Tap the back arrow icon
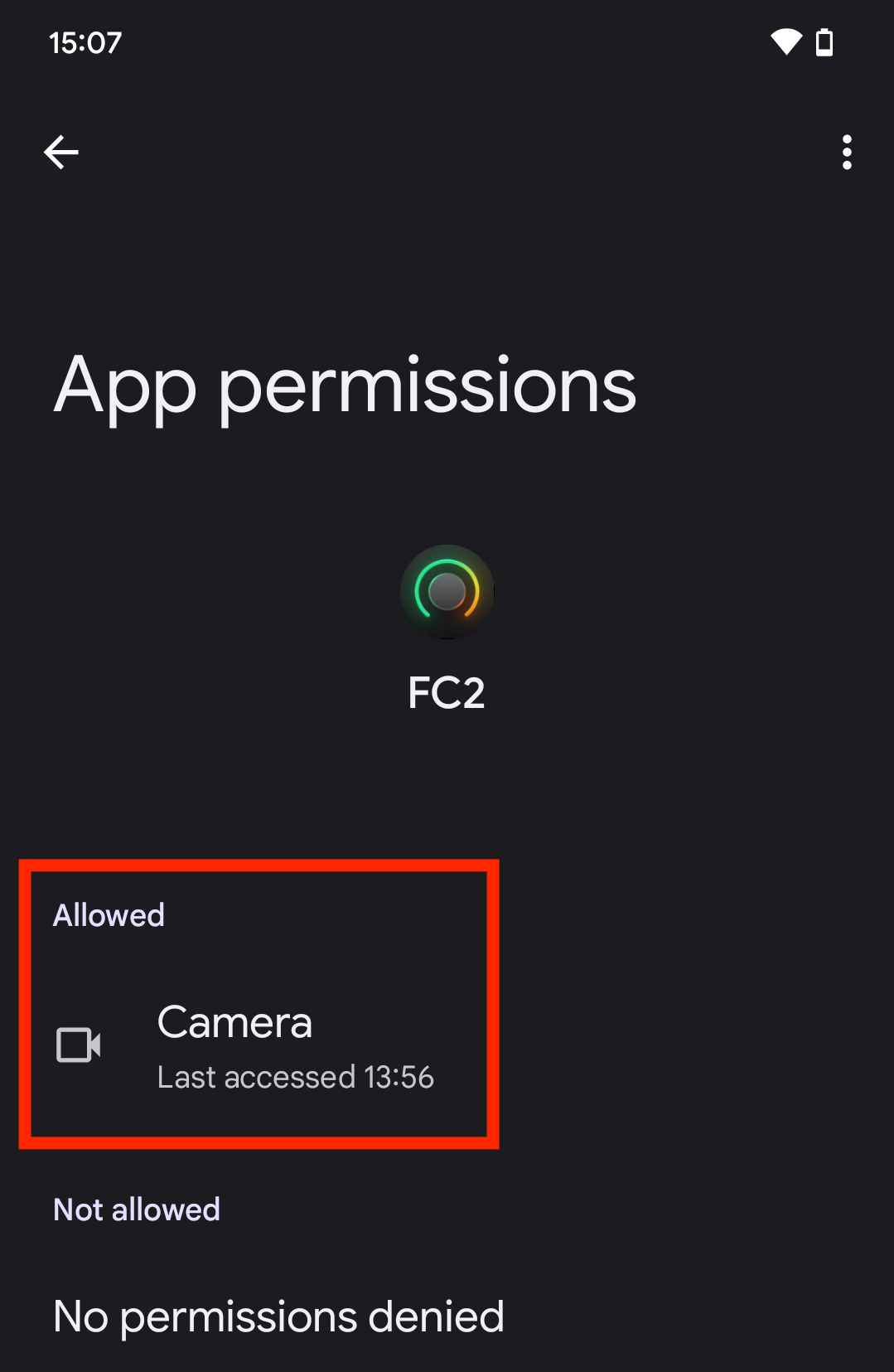Viewport: 894px width, 1372px height. click(x=60, y=153)
